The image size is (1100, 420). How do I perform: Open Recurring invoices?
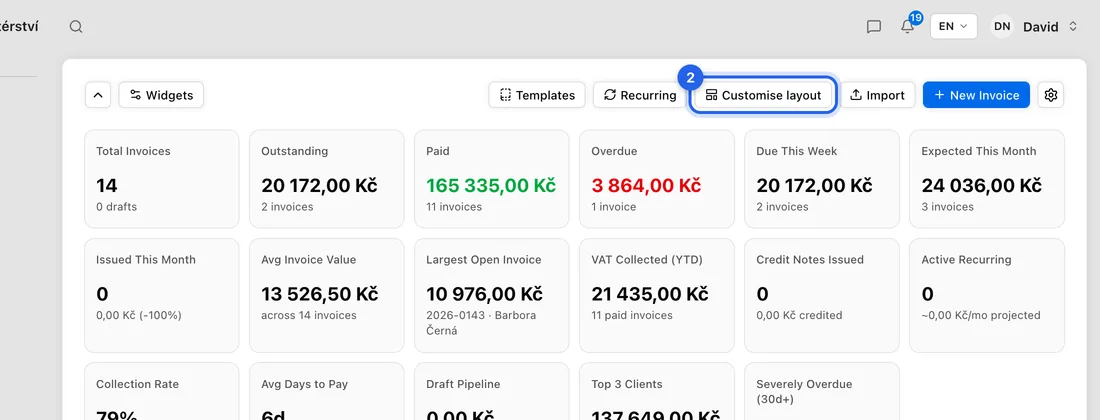point(639,95)
